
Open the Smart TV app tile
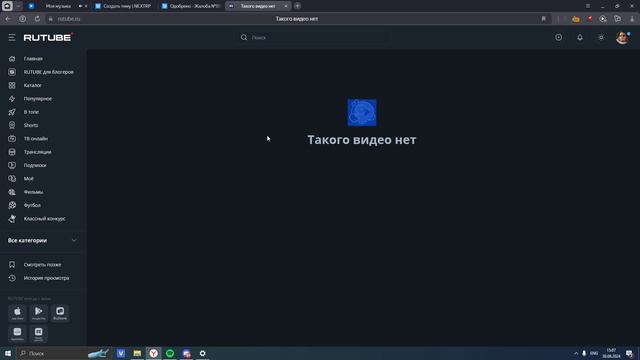39,333
